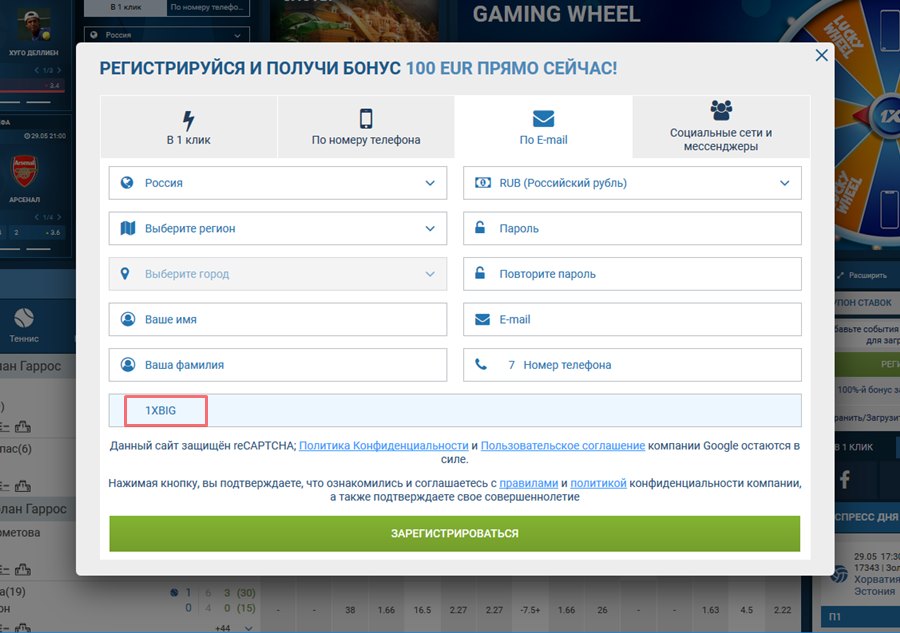The width and height of the screenshot is (900, 633).
Task: Focus the E-mail input field
Action: tap(632, 319)
